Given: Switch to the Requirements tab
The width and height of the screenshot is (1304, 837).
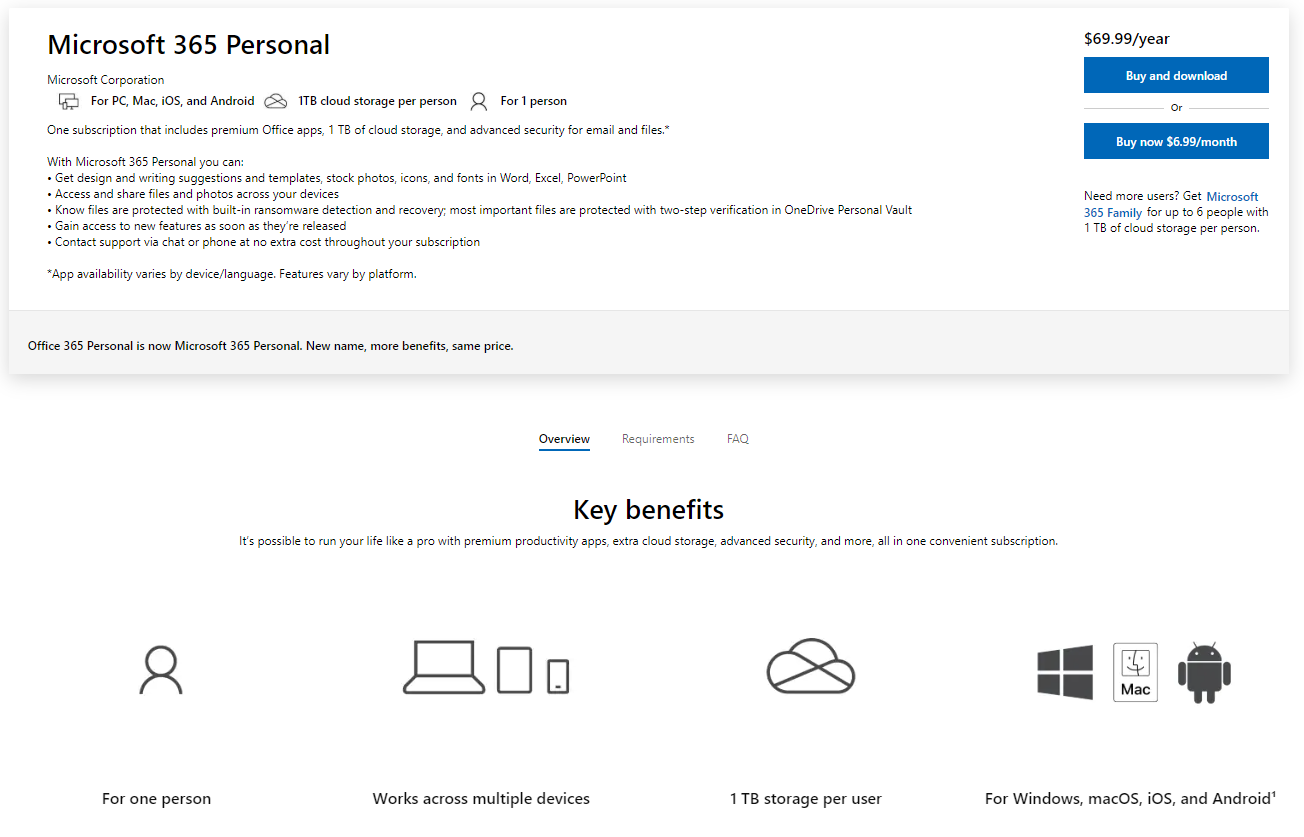Looking at the screenshot, I should (658, 439).
